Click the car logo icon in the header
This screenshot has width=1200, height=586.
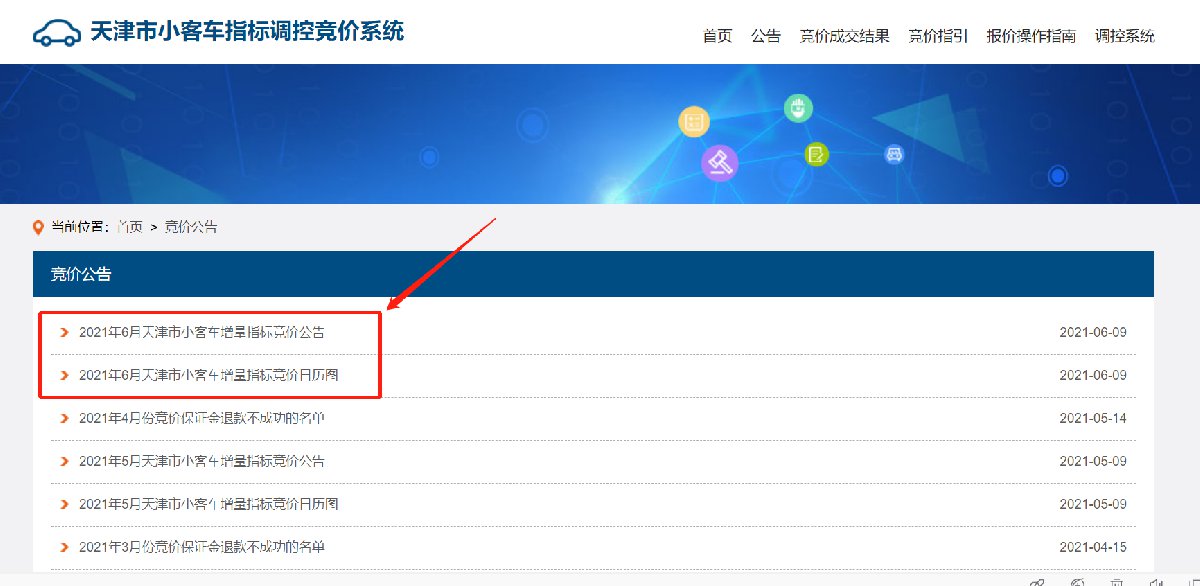pyautogui.click(x=56, y=32)
